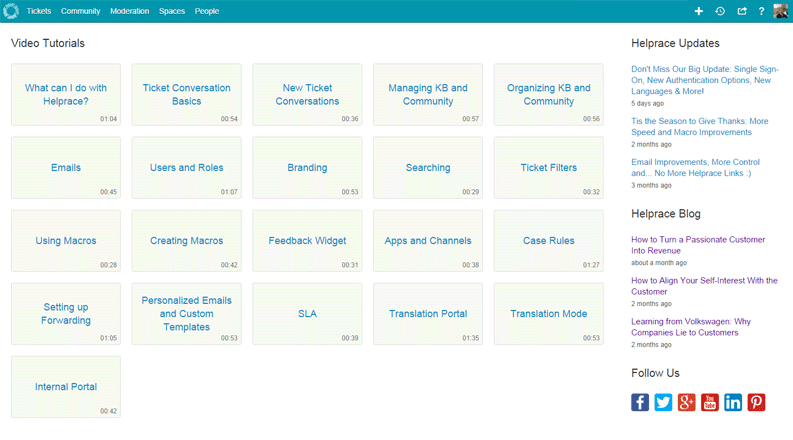Open the YouTube icon

[x=710, y=403]
